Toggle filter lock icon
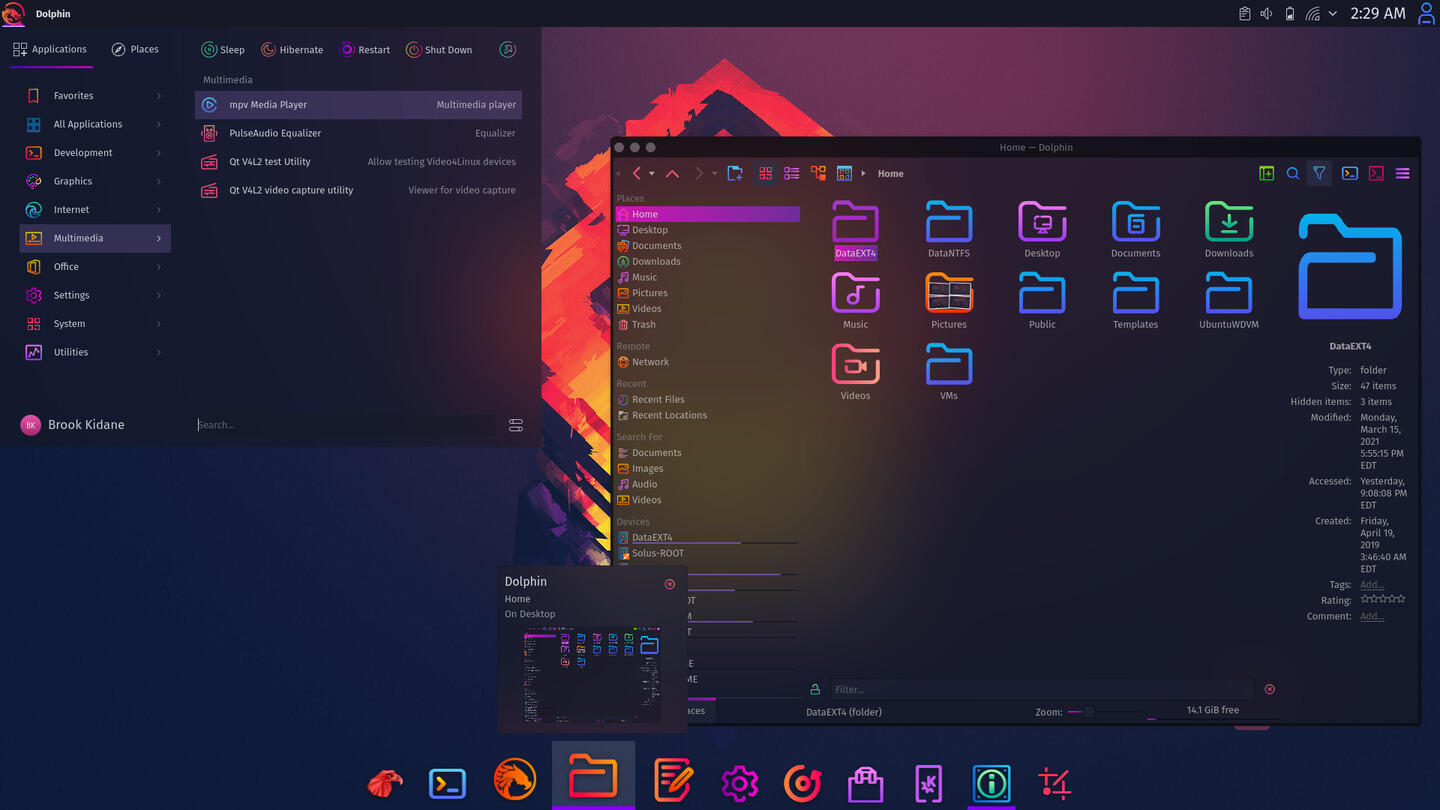 point(815,689)
